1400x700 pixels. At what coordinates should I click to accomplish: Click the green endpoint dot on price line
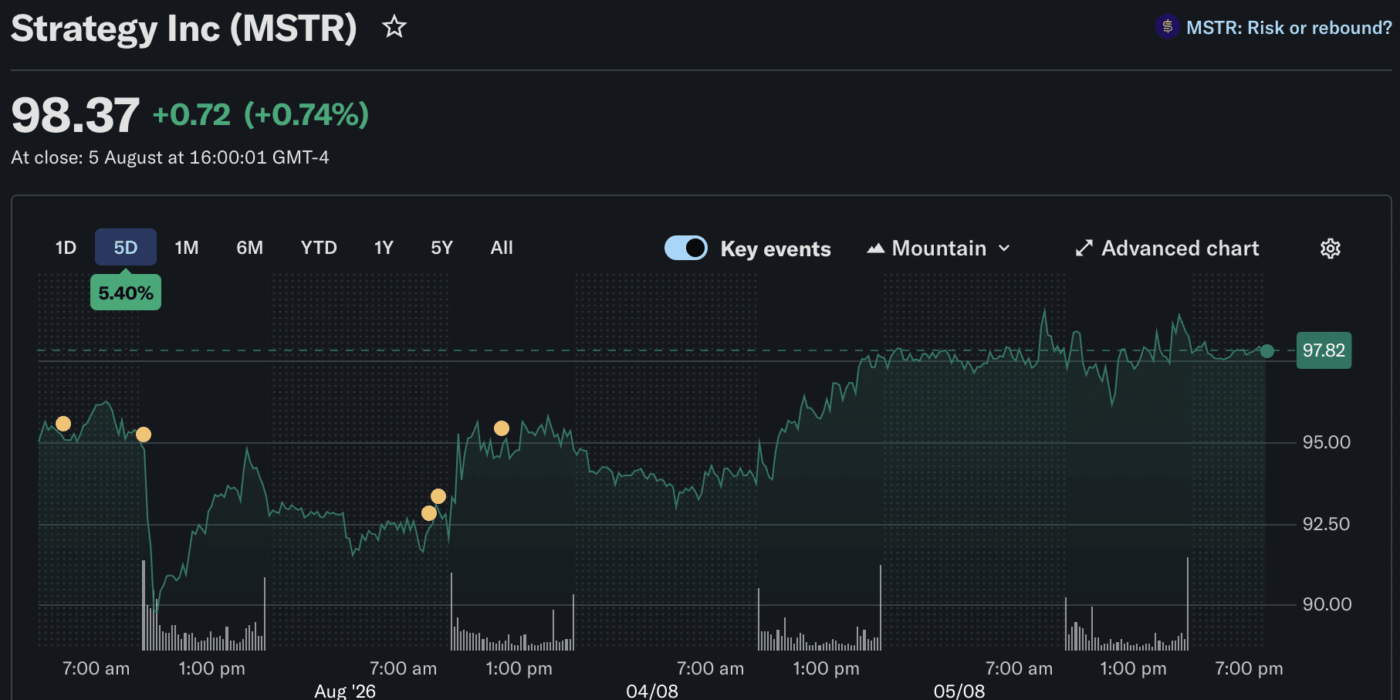pyautogui.click(x=1267, y=351)
